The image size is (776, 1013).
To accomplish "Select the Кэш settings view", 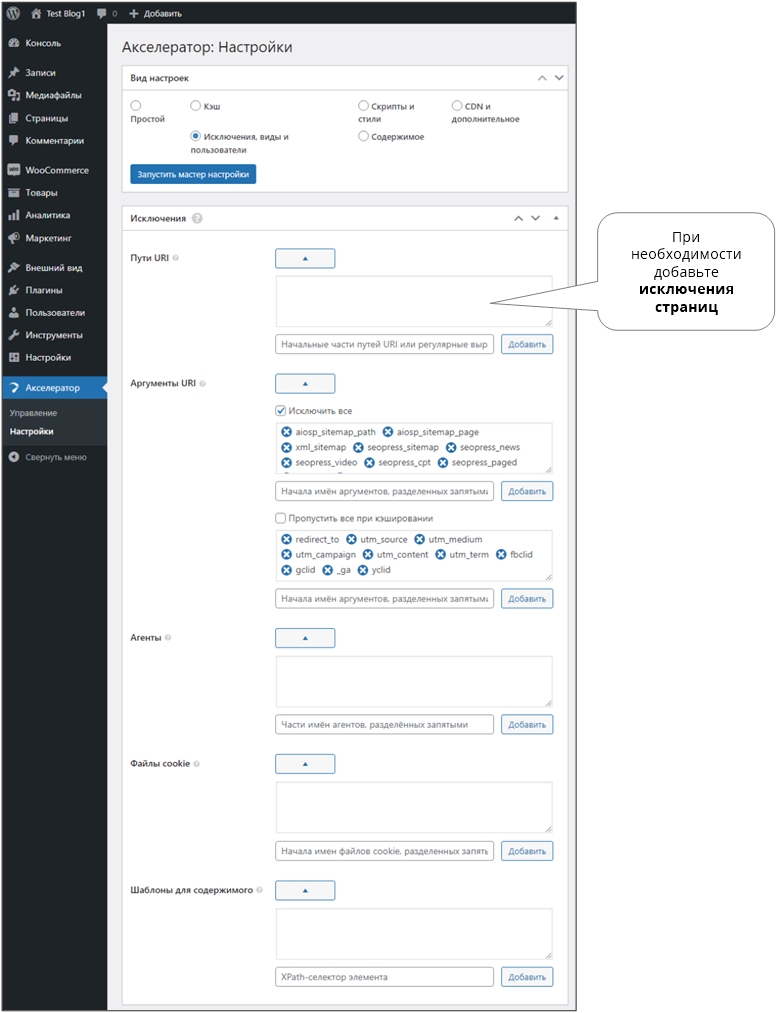I will 195,105.
